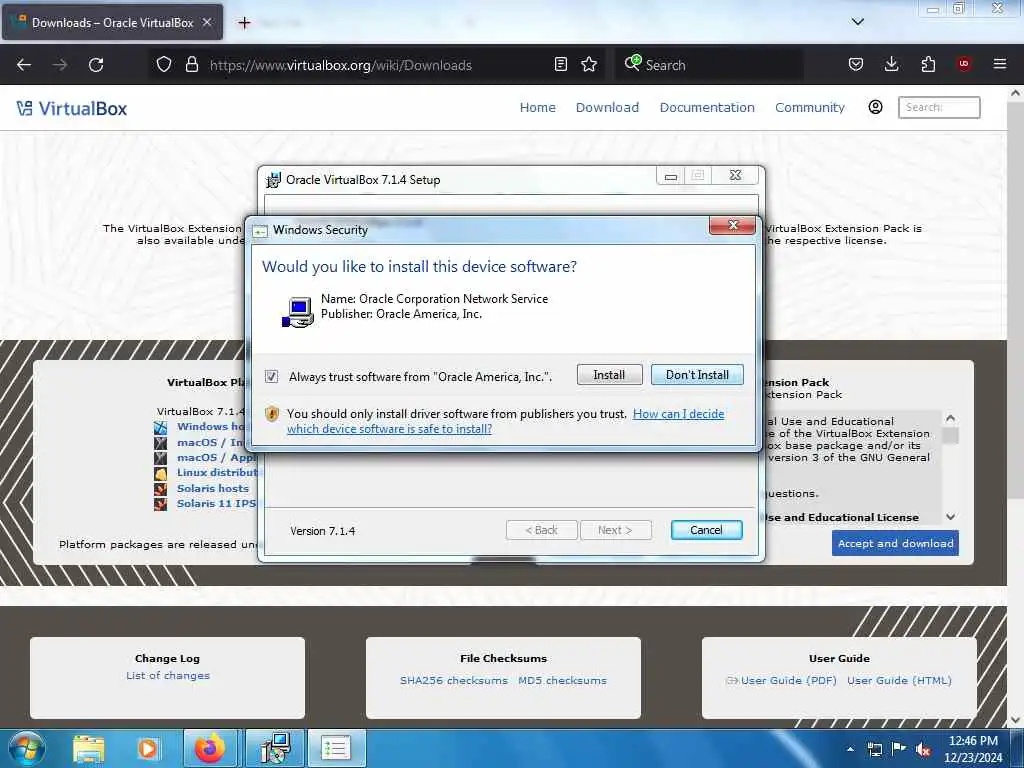Bookmark this page with star icon

(x=589, y=64)
